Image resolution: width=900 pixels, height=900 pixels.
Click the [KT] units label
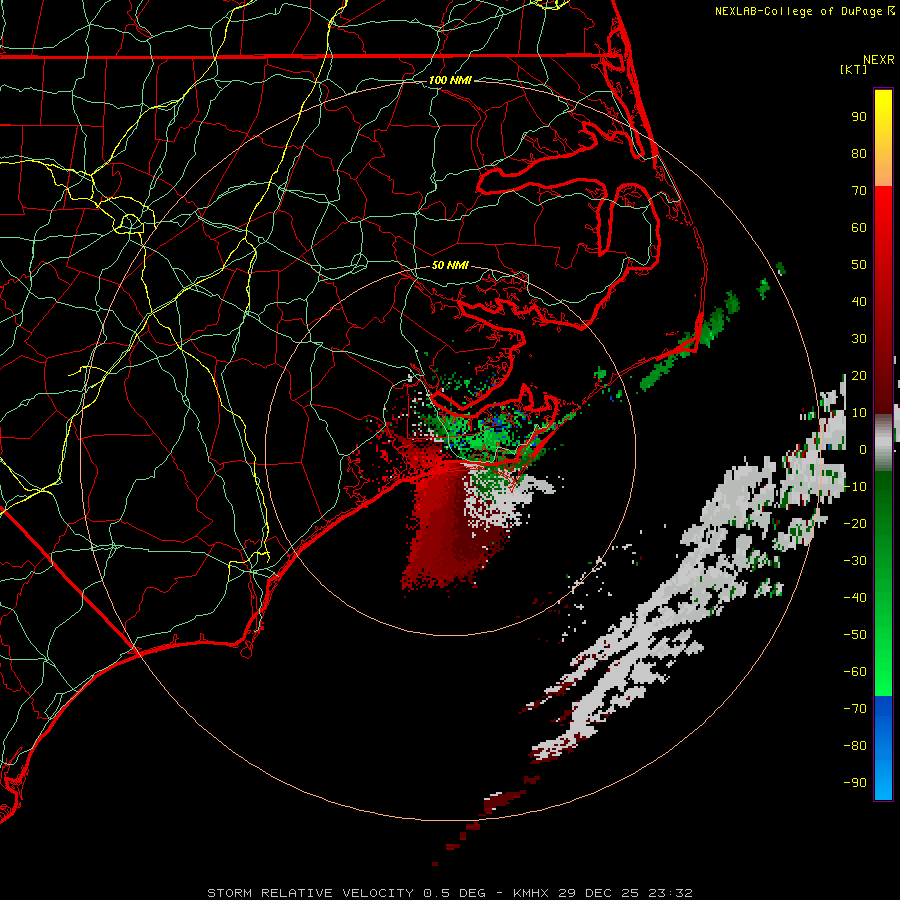853,69
